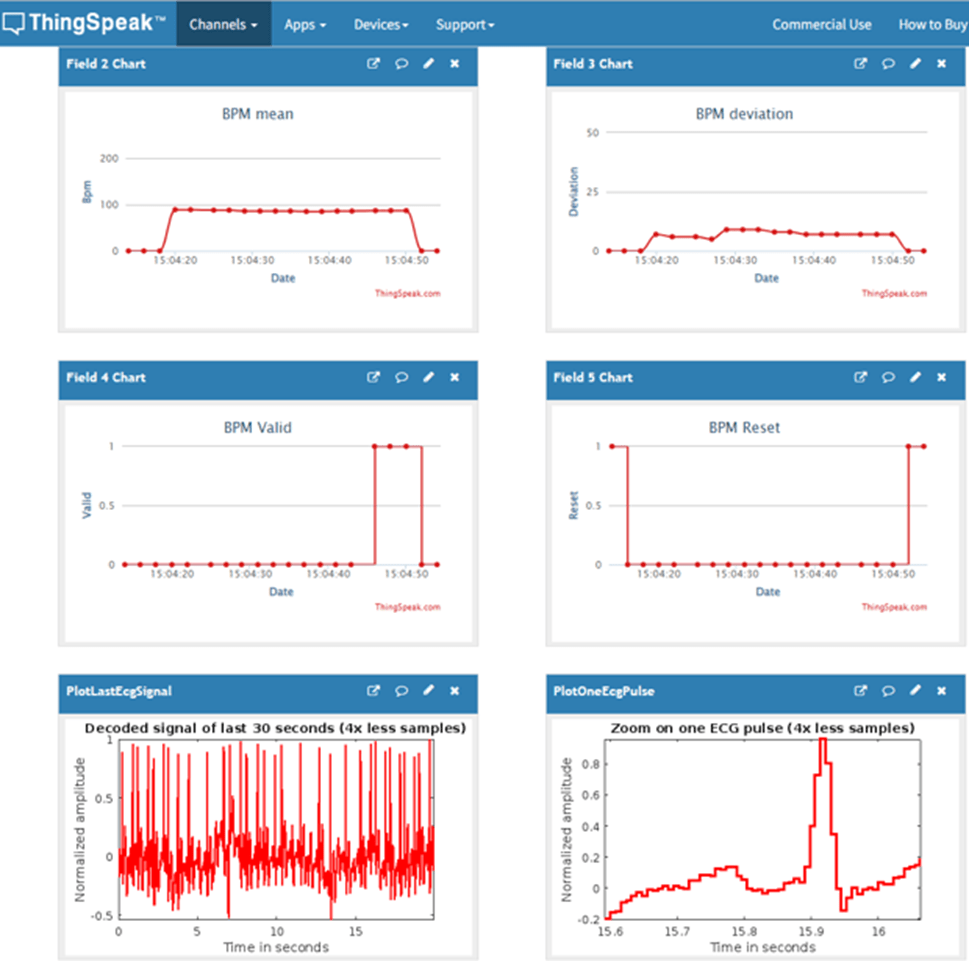Expand the Devices dropdown menu
Viewport: 969px width, 961px height.
click(381, 24)
